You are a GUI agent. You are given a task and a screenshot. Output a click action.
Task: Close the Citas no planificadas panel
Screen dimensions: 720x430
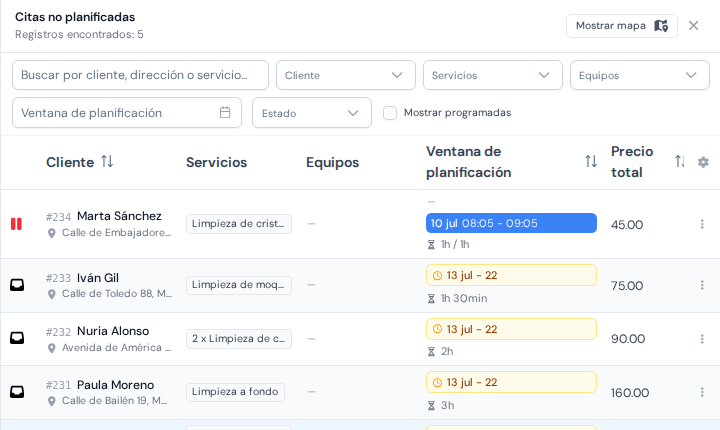point(693,26)
